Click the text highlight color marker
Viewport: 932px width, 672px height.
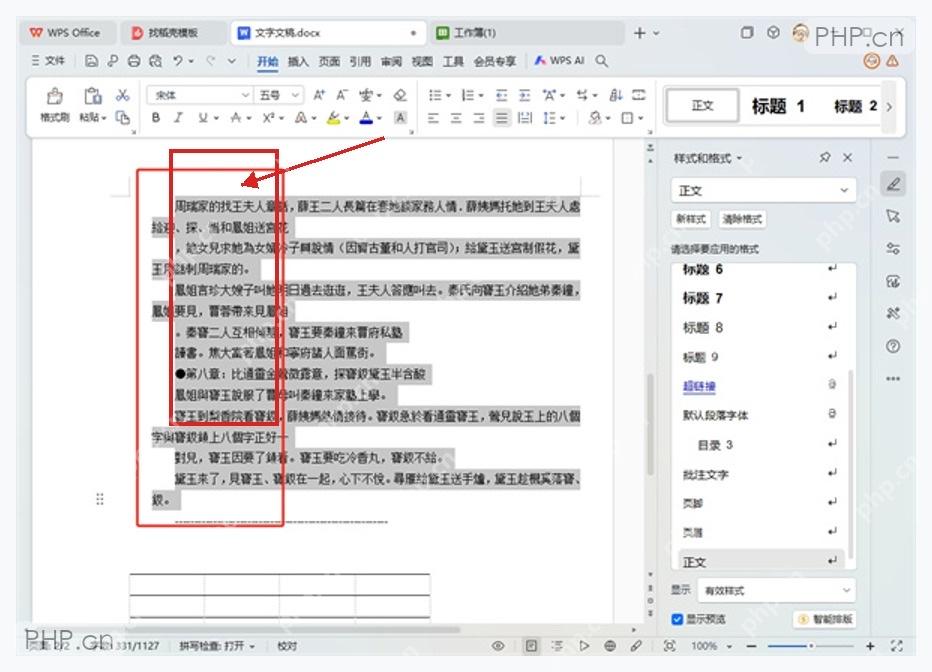coord(333,118)
